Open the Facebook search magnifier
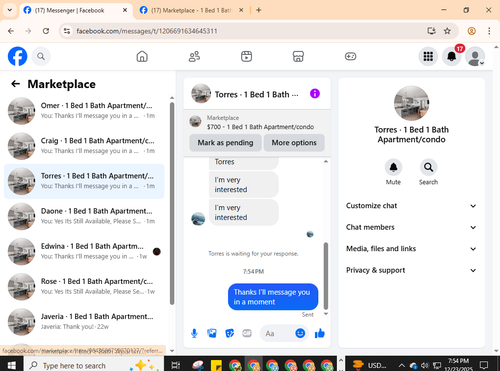Image resolution: width=500 pixels, height=371 pixels. [x=41, y=56]
